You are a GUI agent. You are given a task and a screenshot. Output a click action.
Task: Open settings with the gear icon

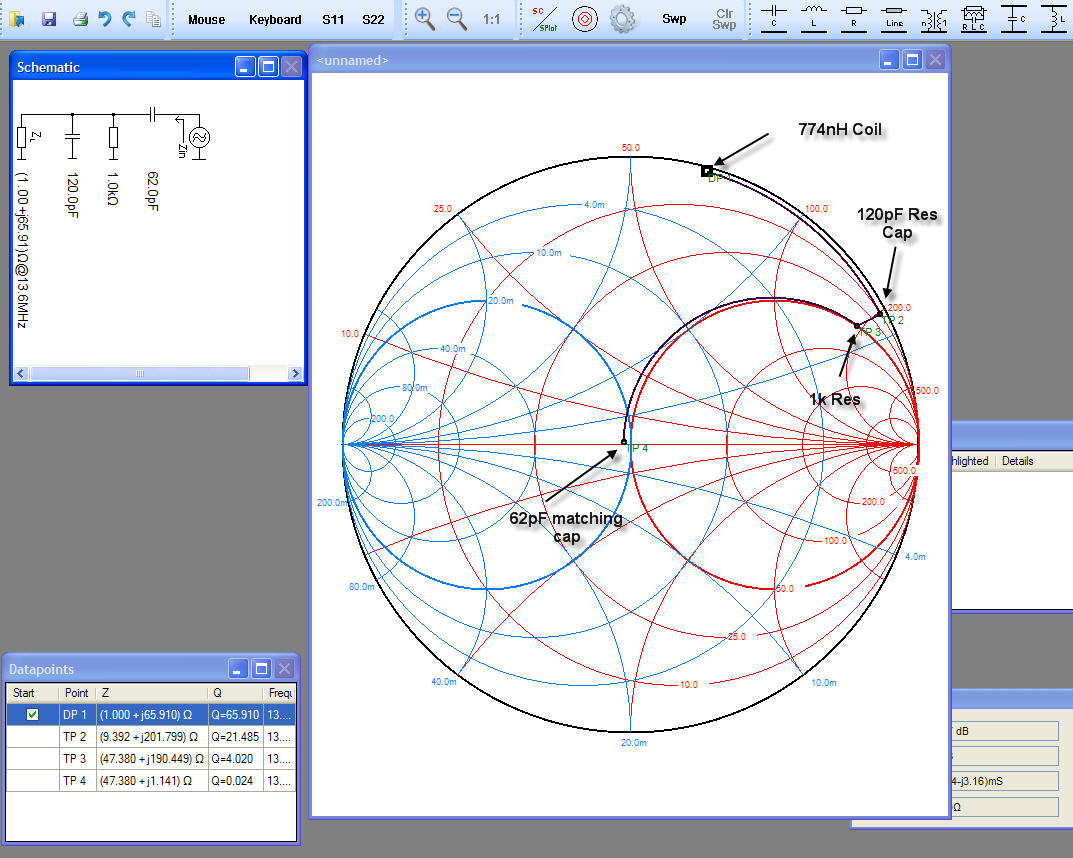coord(622,19)
